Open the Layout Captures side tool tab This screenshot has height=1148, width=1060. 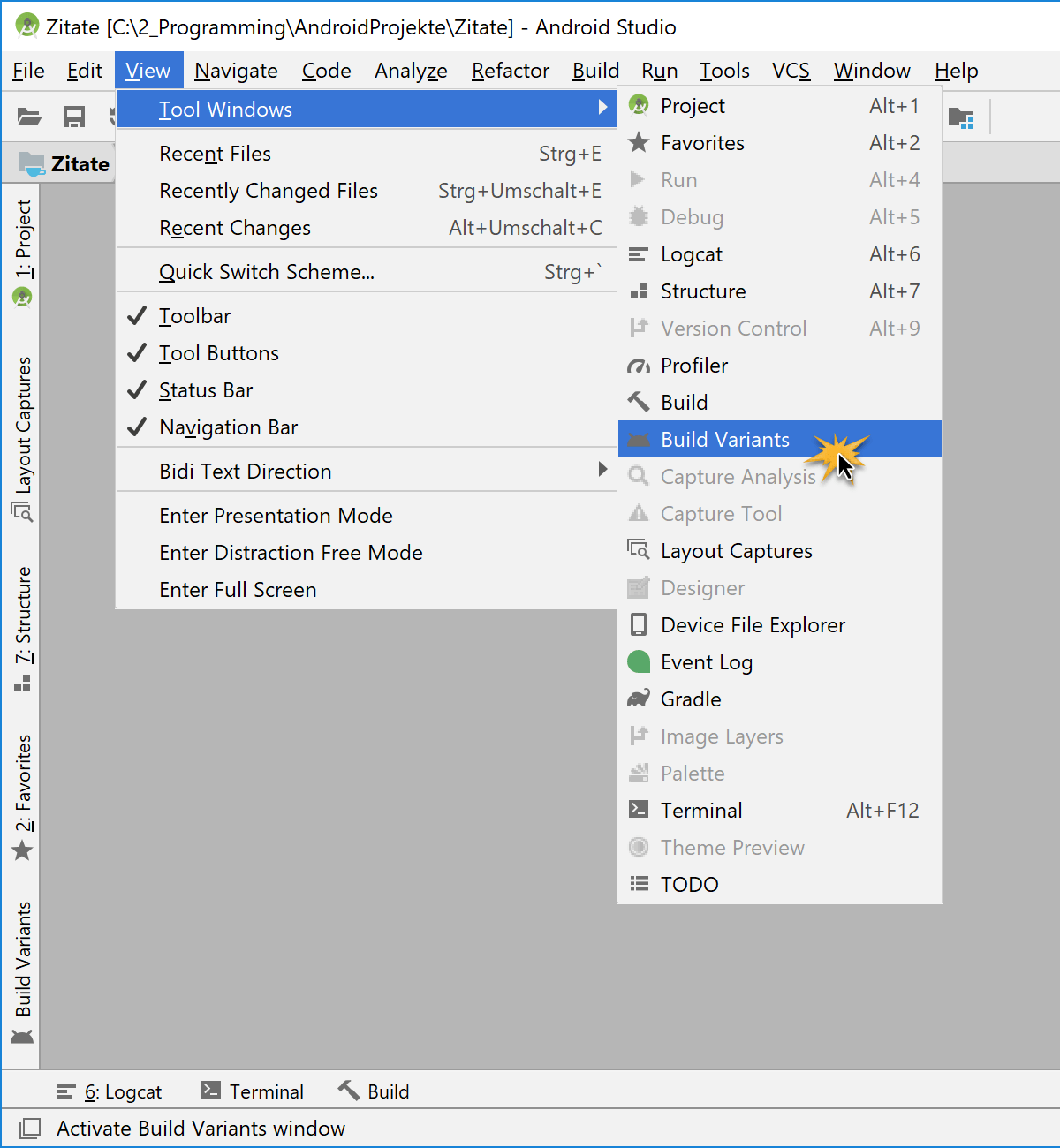click(23, 438)
